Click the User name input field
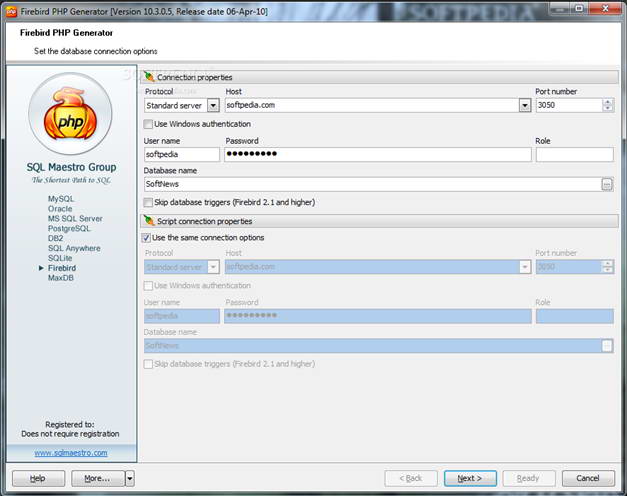 (x=182, y=155)
